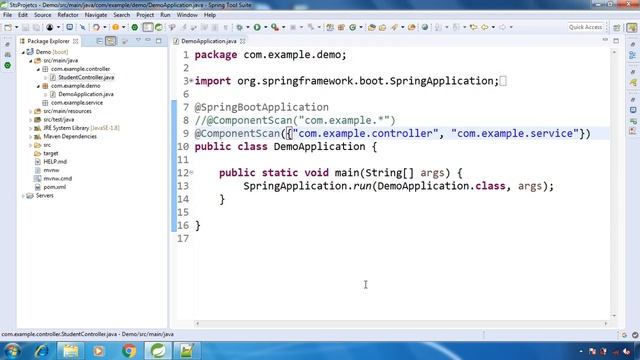Expand the Servers project node

[x=23, y=196]
